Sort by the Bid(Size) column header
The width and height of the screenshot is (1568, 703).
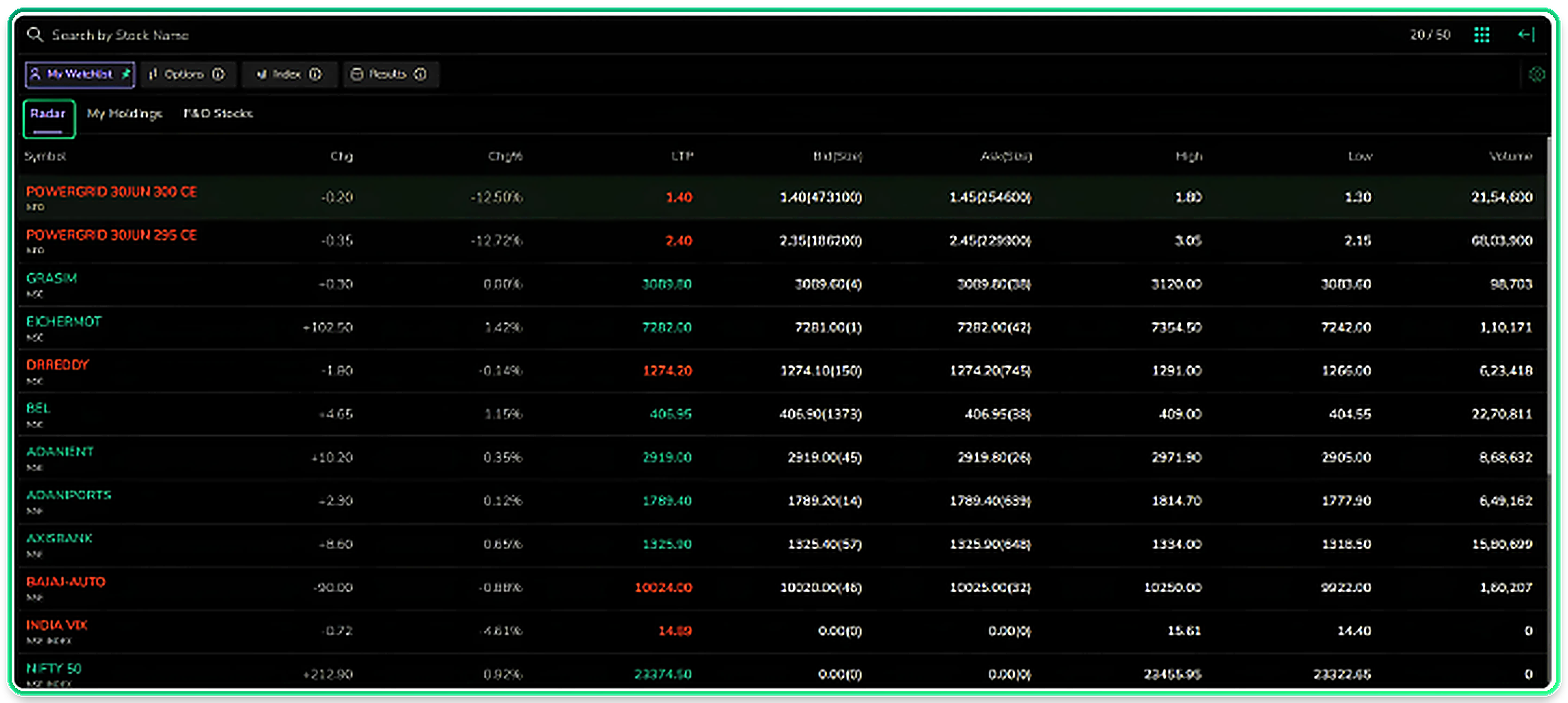(x=837, y=156)
